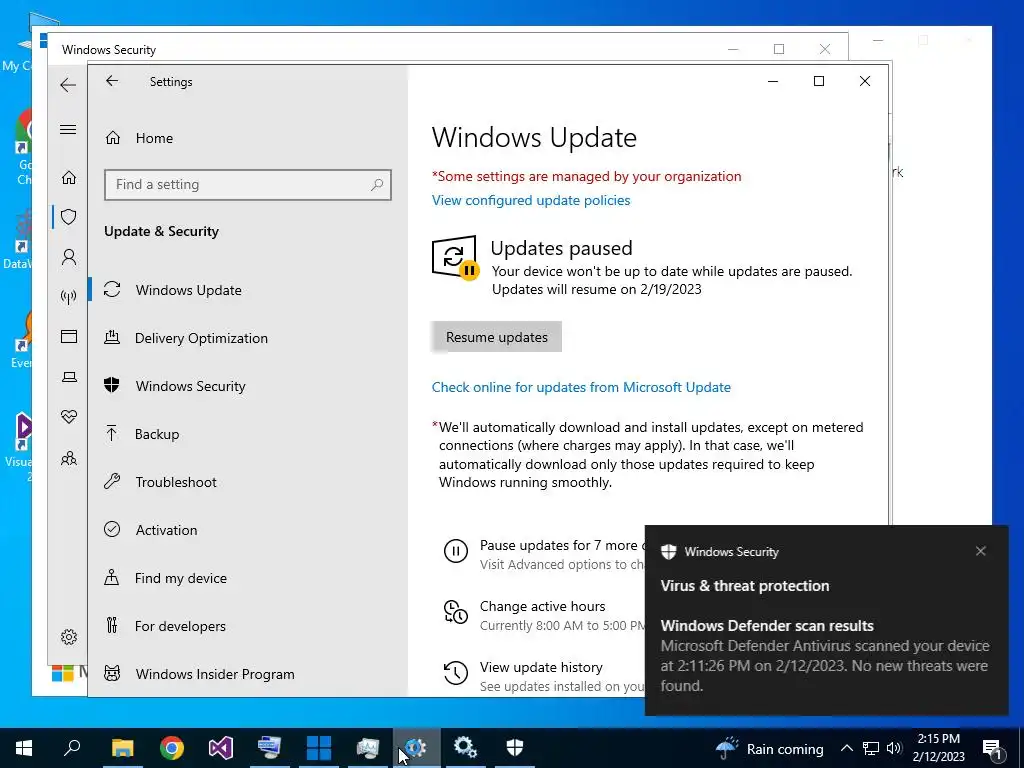Switch to Windows Security taskbar shield
The image size is (1024, 768).
coord(515,748)
